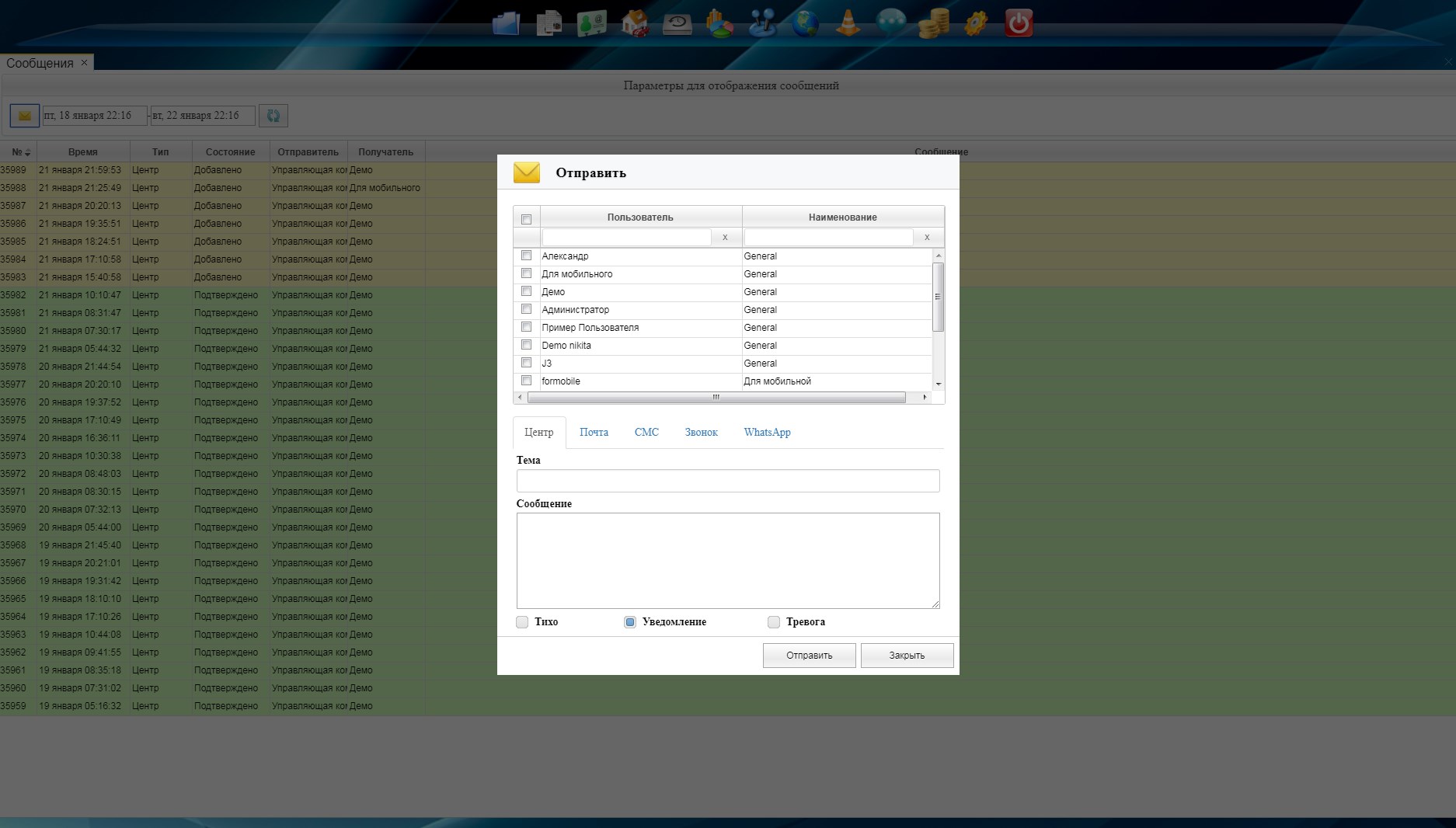Click the house with car icon

(x=635, y=23)
